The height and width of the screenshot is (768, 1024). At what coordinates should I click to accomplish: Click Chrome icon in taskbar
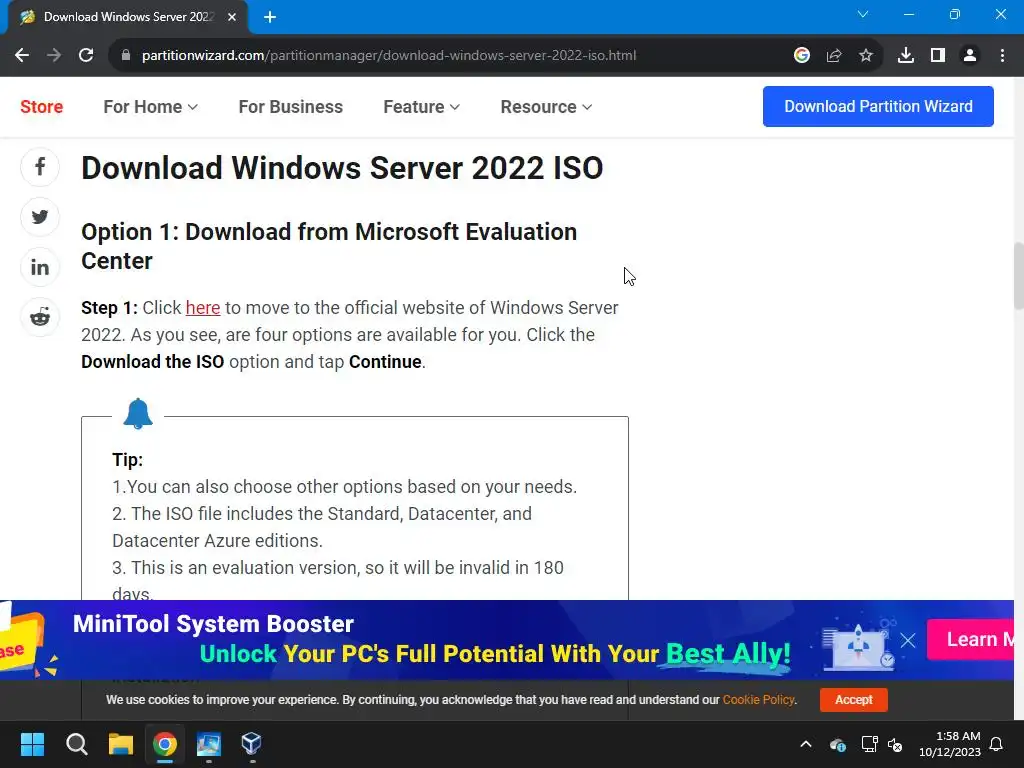pos(165,744)
